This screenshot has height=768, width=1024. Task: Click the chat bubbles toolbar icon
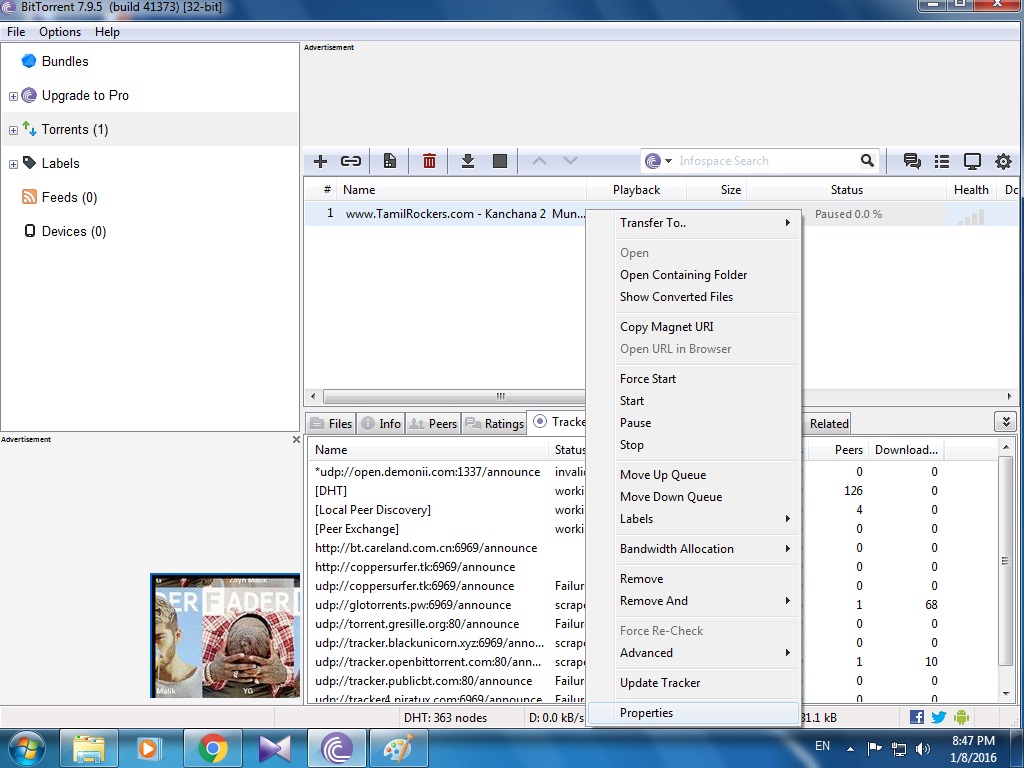point(912,161)
